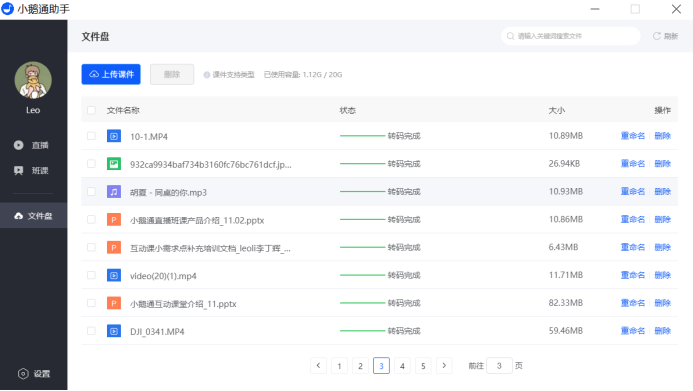The width and height of the screenshot is (693, 391).
Task: Click the file search input field
Action: point(571,36)
